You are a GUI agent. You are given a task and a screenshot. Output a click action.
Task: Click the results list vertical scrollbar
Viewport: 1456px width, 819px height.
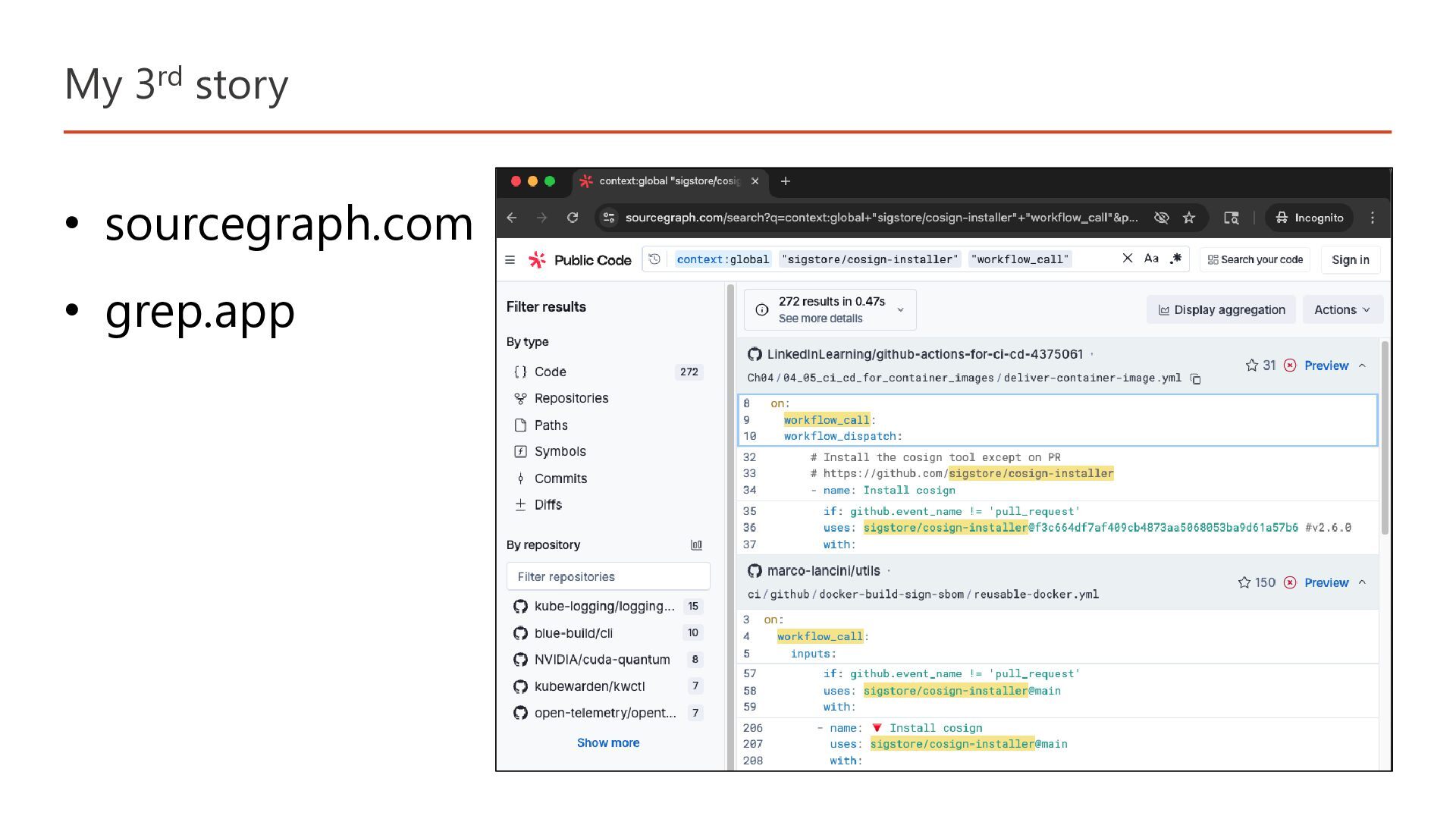tap(1385, 440)
